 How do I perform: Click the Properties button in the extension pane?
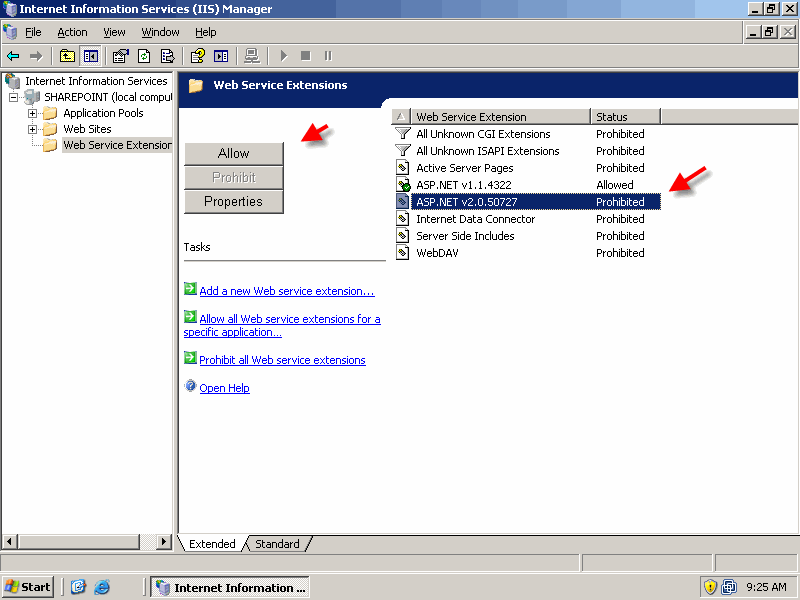click(x=234, y=202)
